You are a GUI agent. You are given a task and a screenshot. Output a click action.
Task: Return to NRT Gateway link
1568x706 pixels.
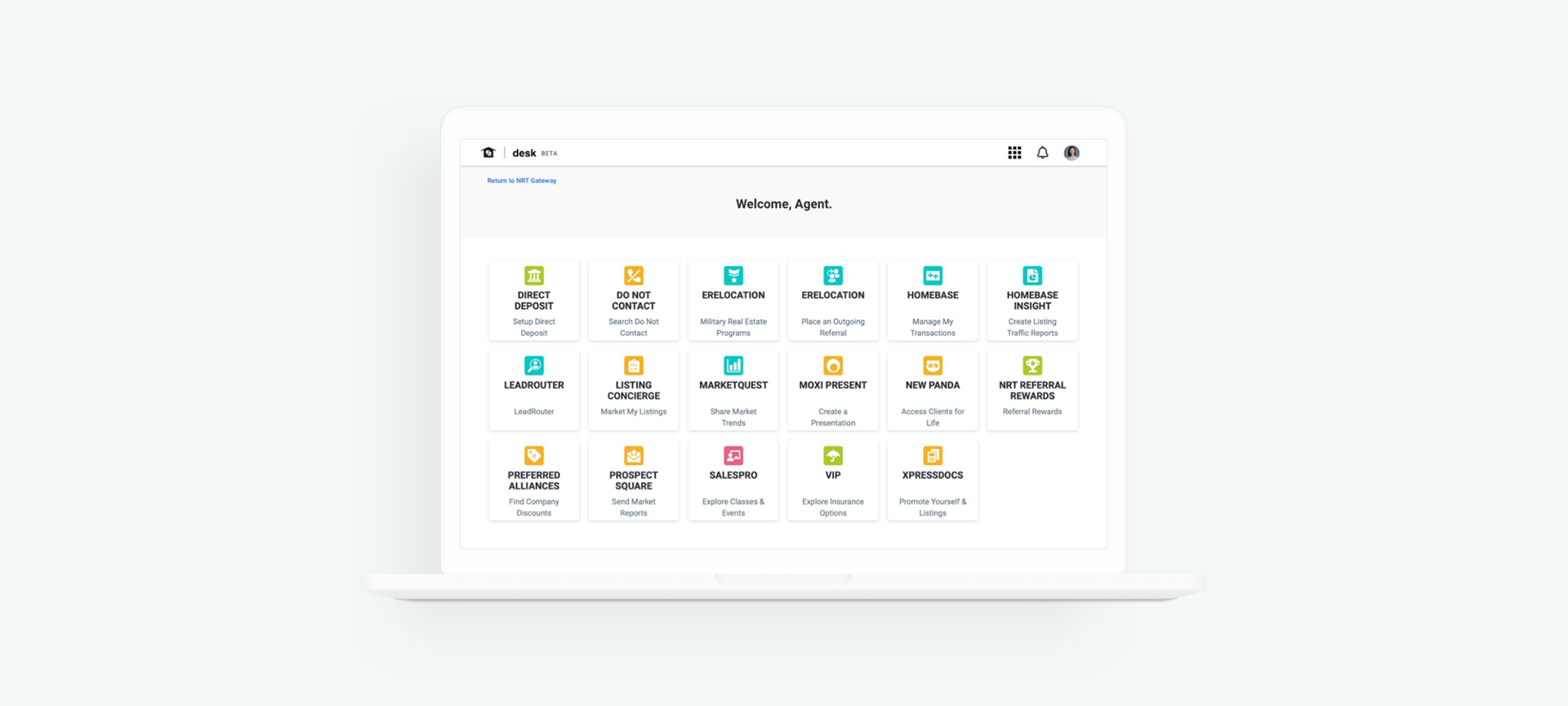(x=522, y=181)
